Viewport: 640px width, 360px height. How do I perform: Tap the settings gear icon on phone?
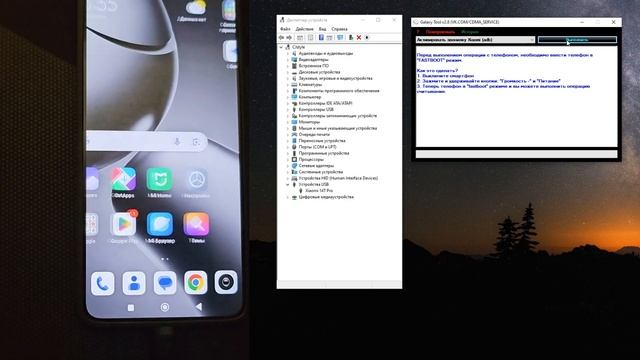click(196, 180)
